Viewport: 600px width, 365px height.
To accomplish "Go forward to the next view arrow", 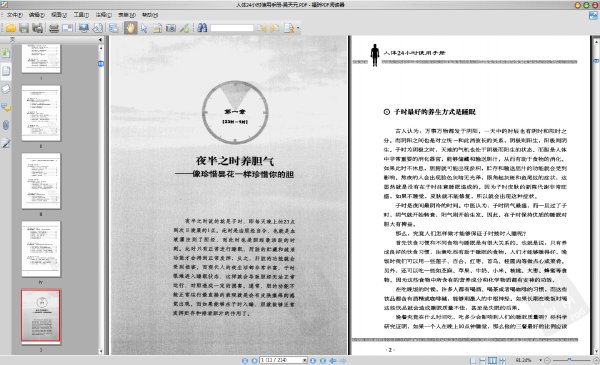I will point(343,360).
